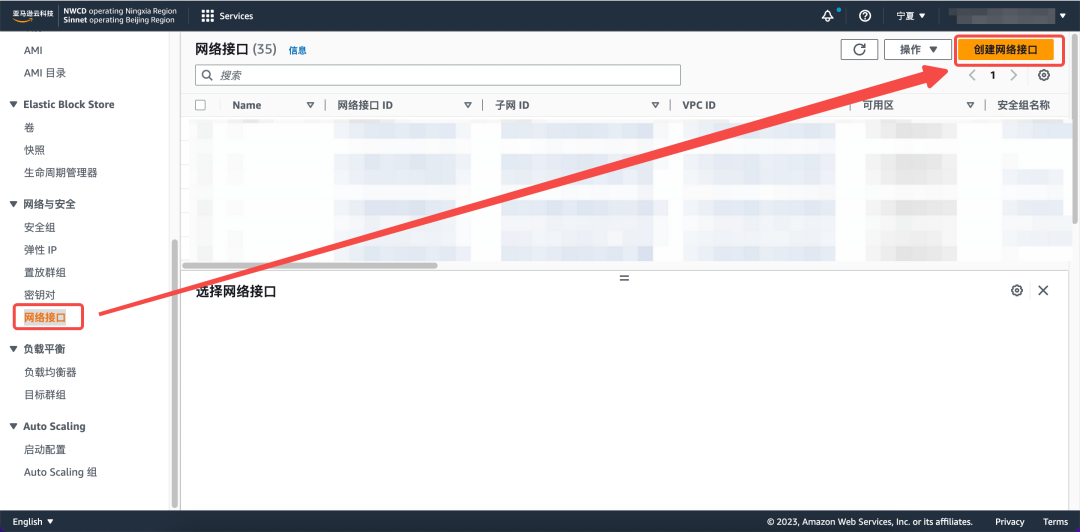
Task: Go to next page arrow
Action: [x=1014, y=75]
